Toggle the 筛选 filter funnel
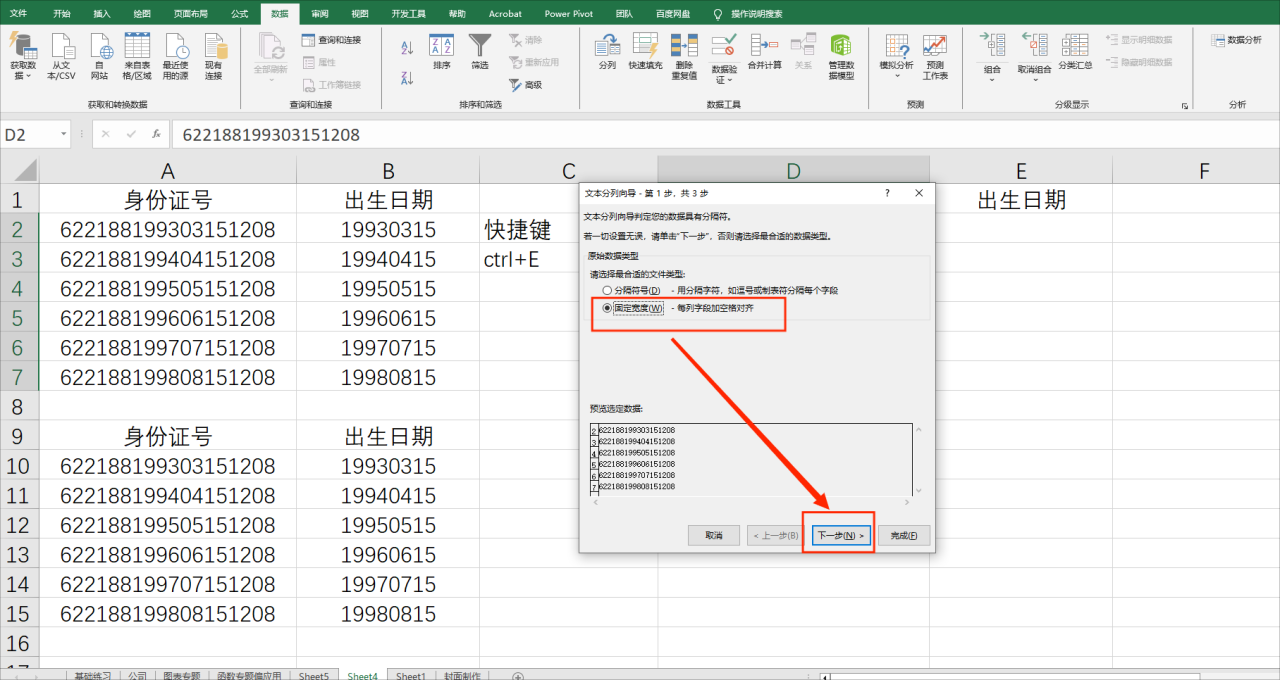This screenshot has width=1280, height=680. [480, 51]
